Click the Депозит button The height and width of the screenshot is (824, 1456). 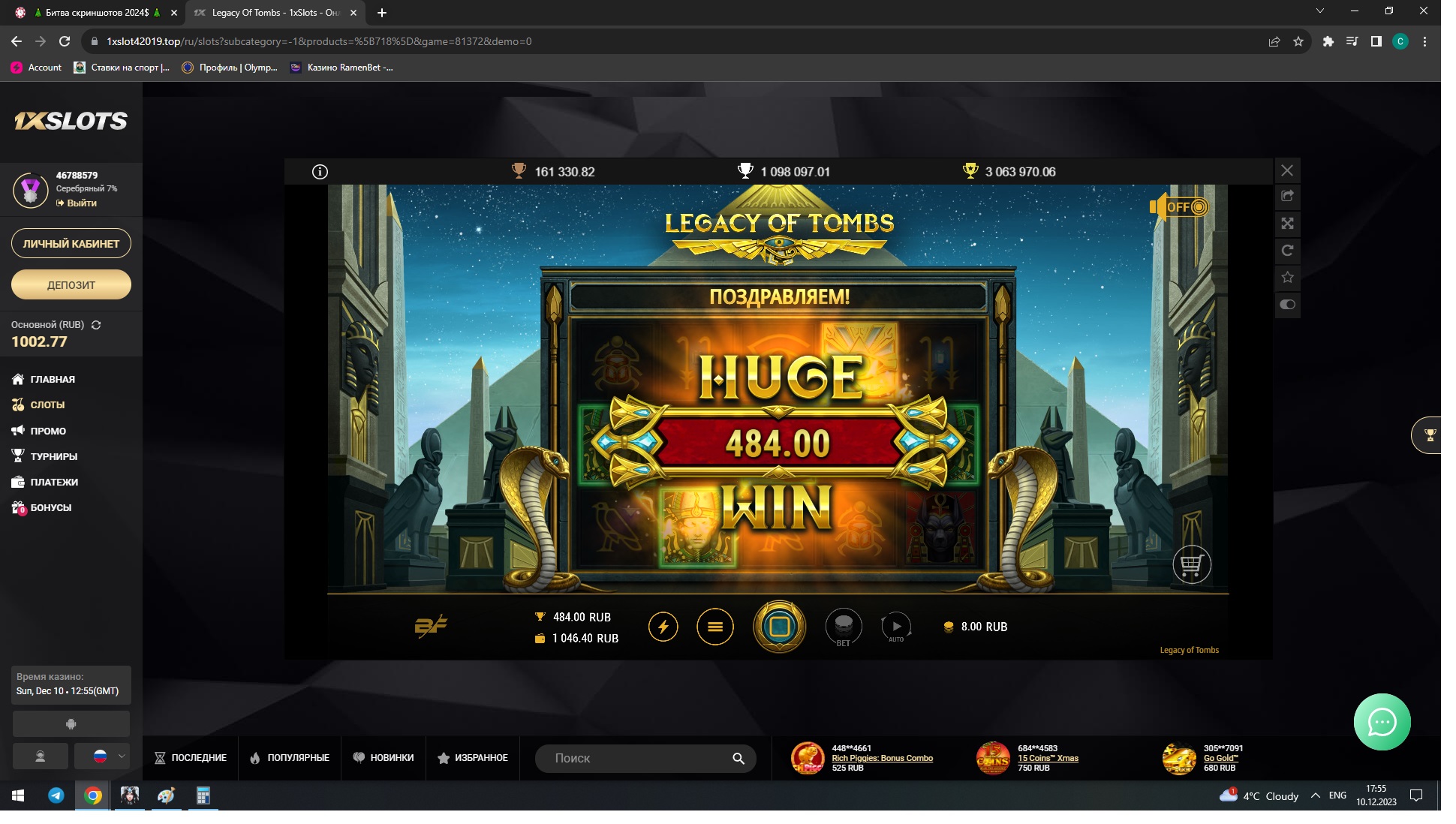[71, 285]
